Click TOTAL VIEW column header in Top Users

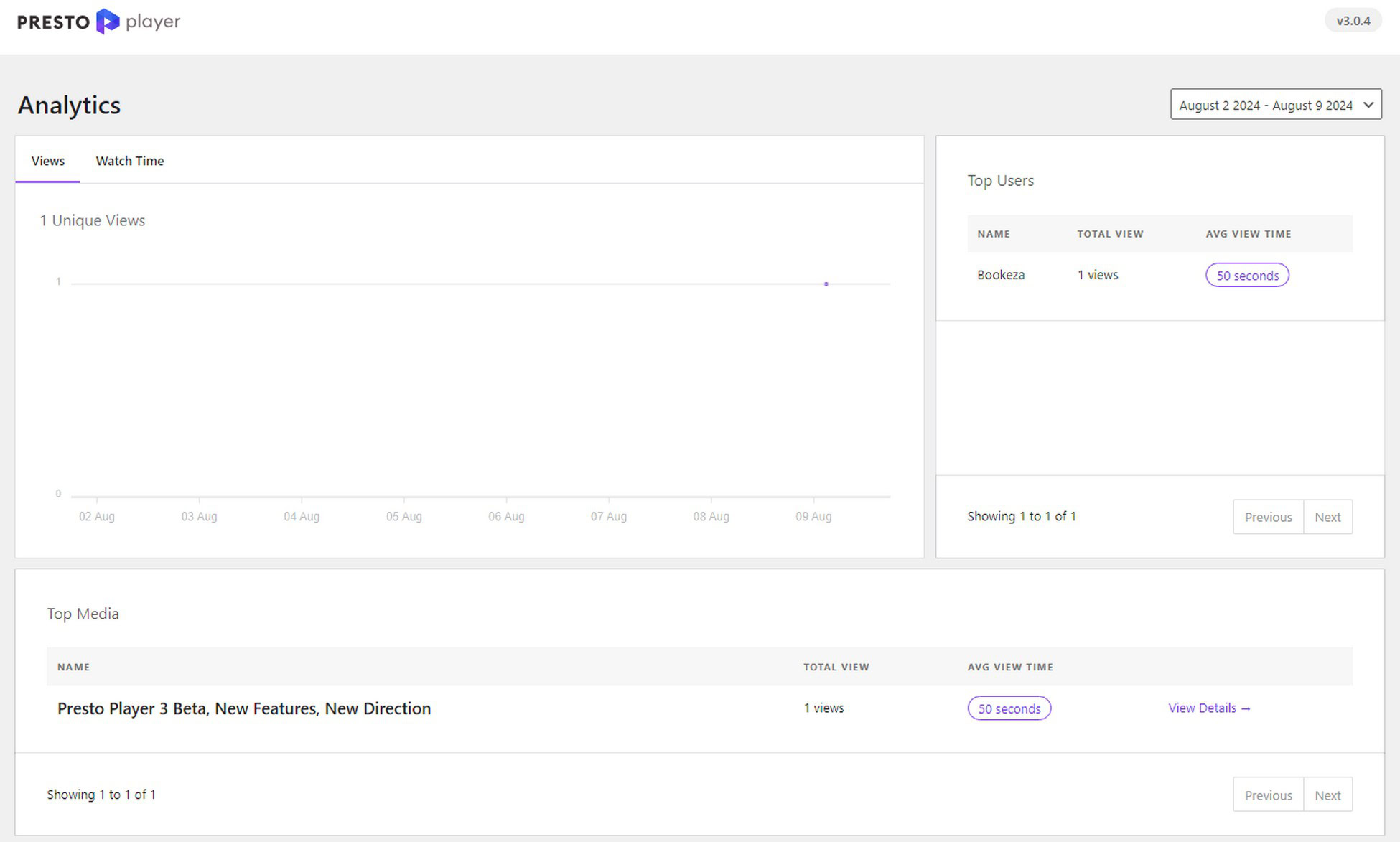coord(1110,234)
